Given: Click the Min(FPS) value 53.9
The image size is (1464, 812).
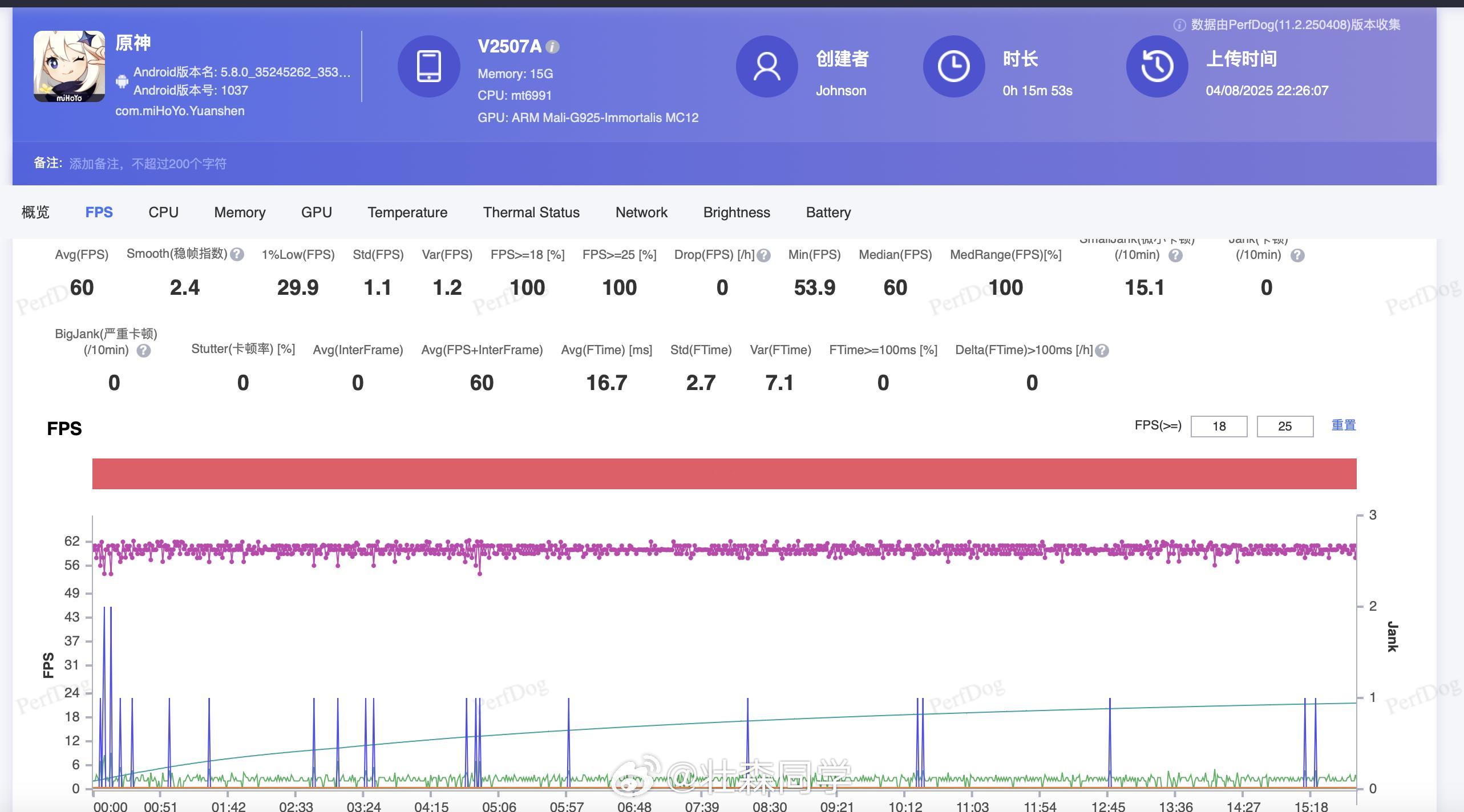Looking at the screenshot, I should coord(814,288).
